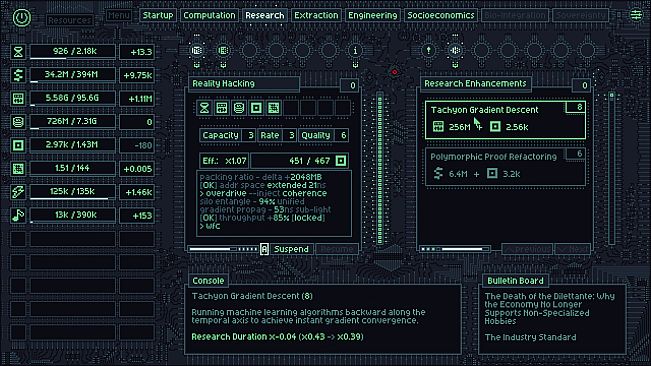Click the Suspend button
The image size is (651, 366).
pyautogui.click(x=291, y=249)
